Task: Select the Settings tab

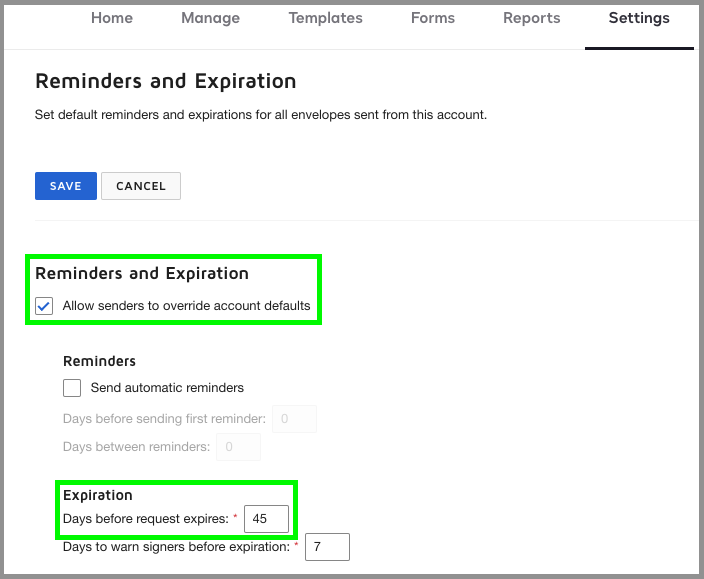Action: coord(639,18)
